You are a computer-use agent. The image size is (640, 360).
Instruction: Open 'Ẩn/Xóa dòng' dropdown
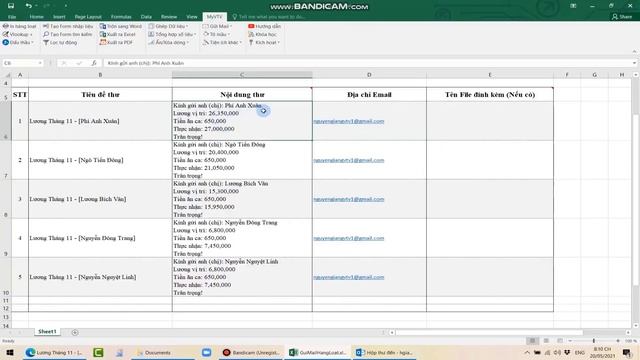point(169,42)
